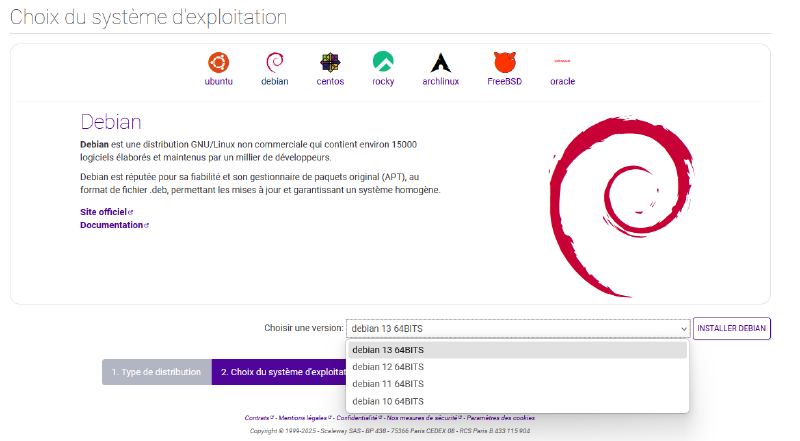Viewport: 800px width, 441px height.
Task: Open the Contrats footer link
Action: coord(259,418)
